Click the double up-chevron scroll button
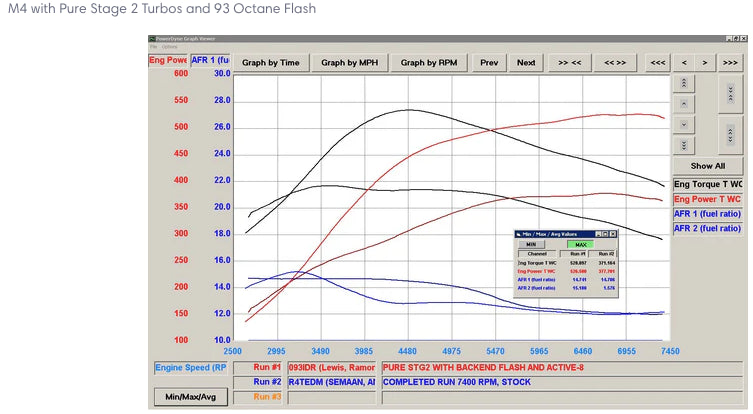This screenshot has width=753, height=414. (x=683, y=83)
